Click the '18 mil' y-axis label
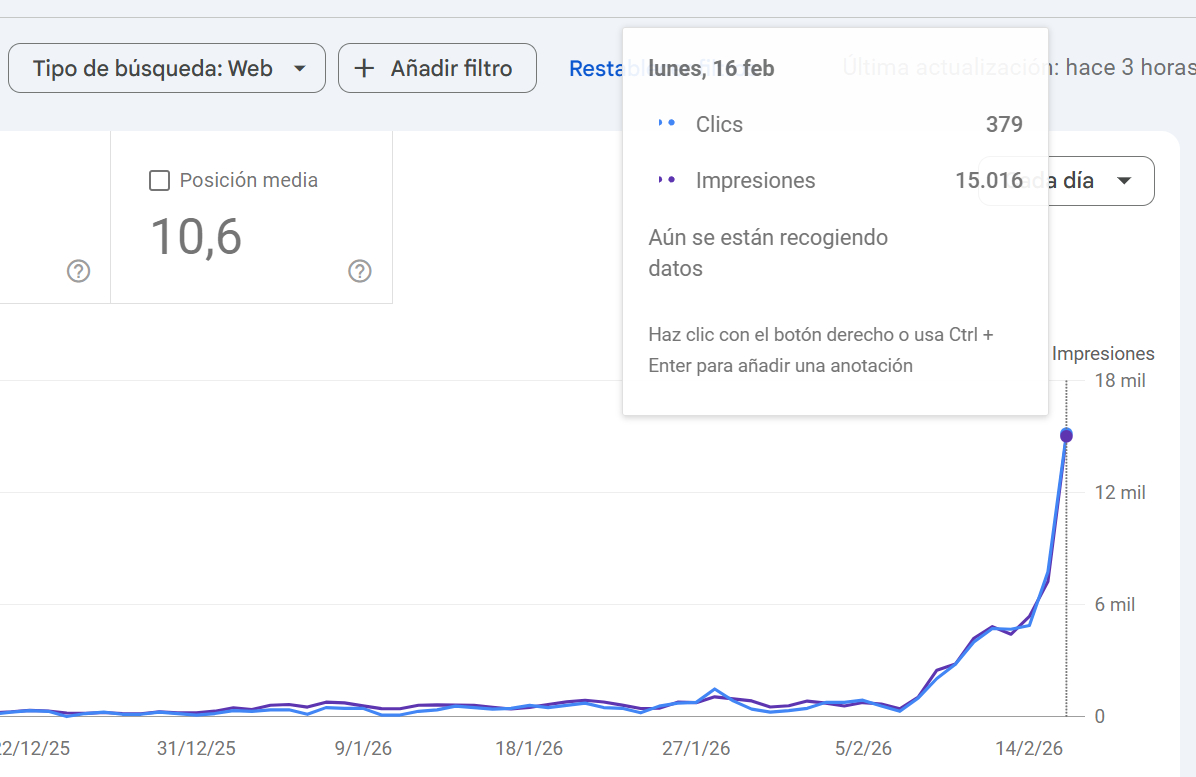 pyautogui.click(x=1120, y=381)
